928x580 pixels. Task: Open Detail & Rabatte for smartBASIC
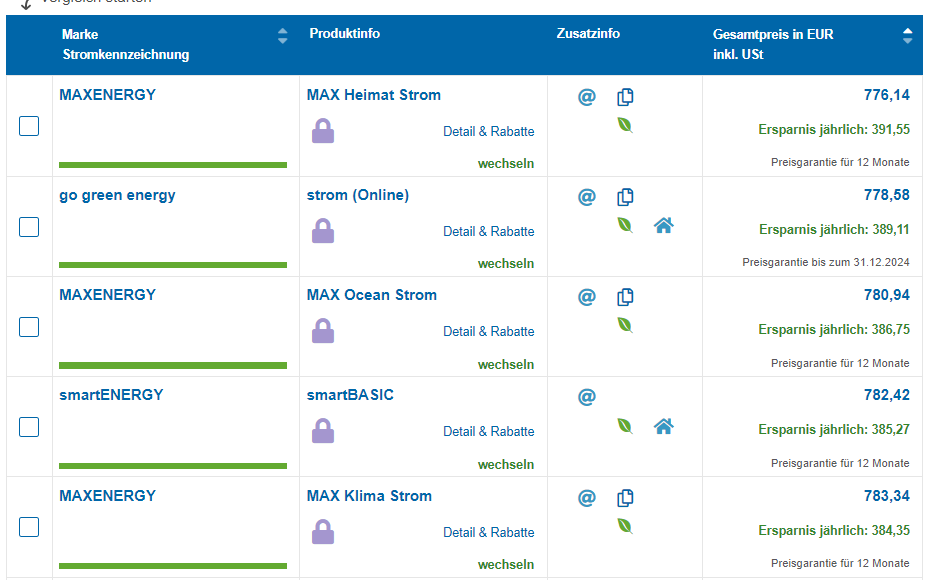[488, 431]
